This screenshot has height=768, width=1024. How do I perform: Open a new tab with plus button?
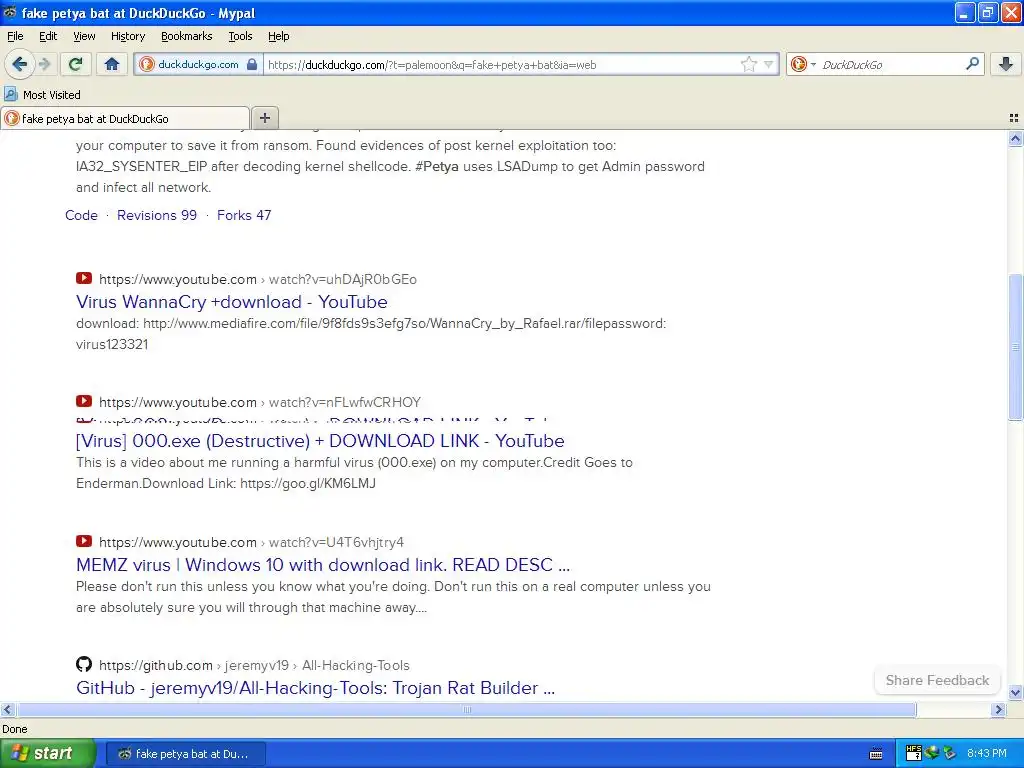[264, 118]
